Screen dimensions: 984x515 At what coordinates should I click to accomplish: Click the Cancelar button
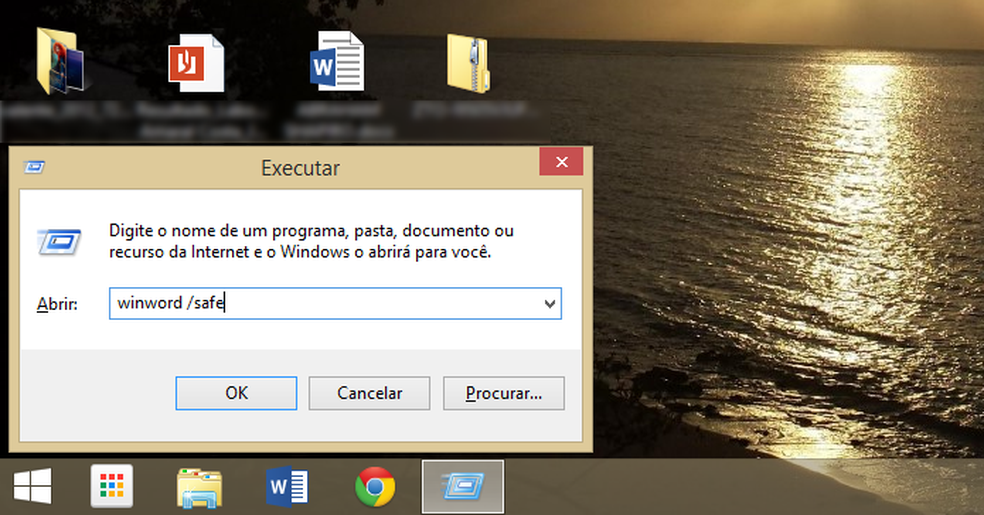[369, 393]
